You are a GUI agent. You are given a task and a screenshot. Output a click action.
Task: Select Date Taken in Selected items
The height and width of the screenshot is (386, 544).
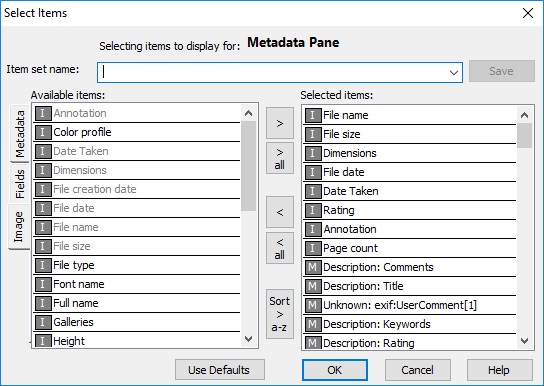410,191
